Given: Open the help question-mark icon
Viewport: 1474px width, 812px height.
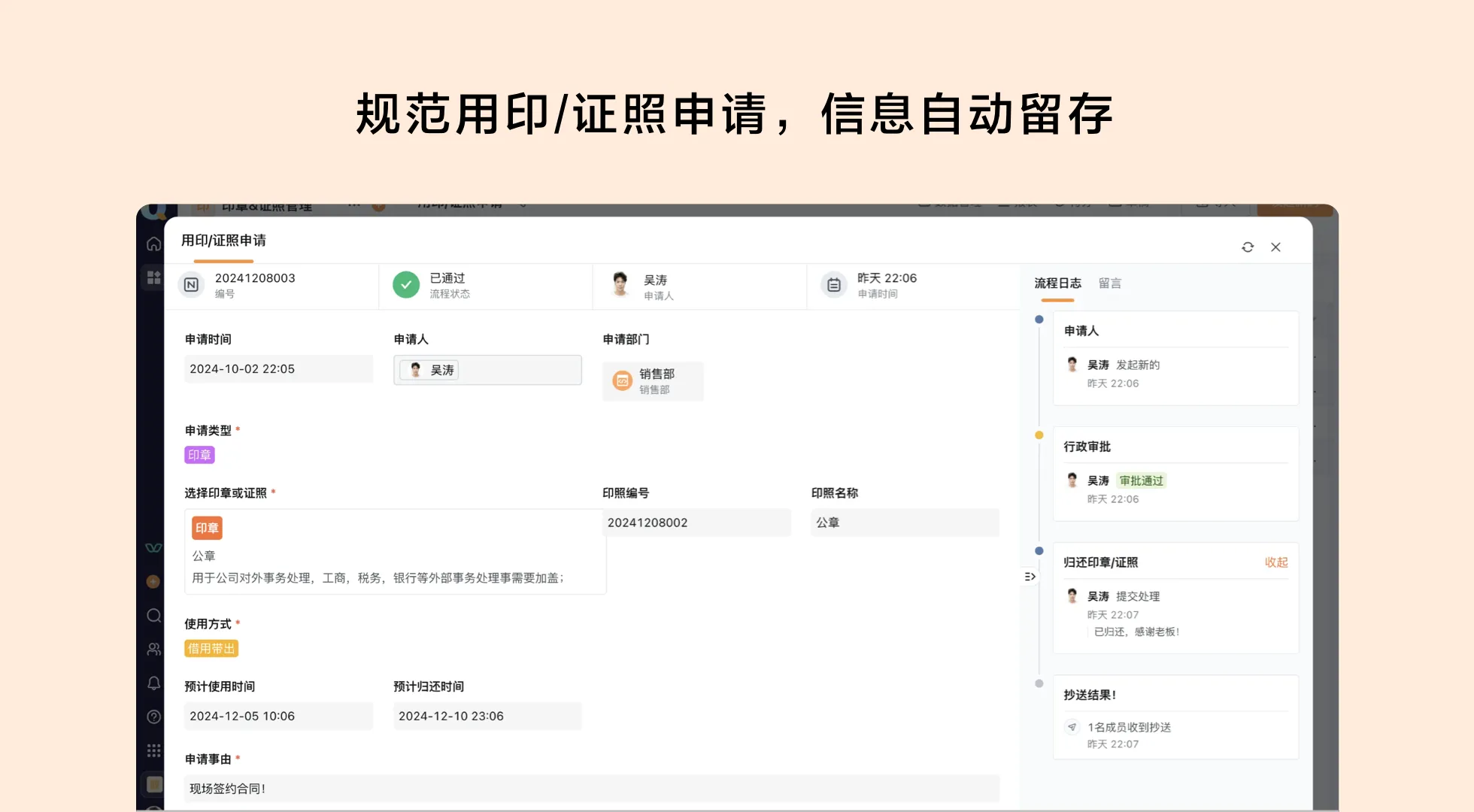Looking at the screenshot, I should (x=153, y=717).
